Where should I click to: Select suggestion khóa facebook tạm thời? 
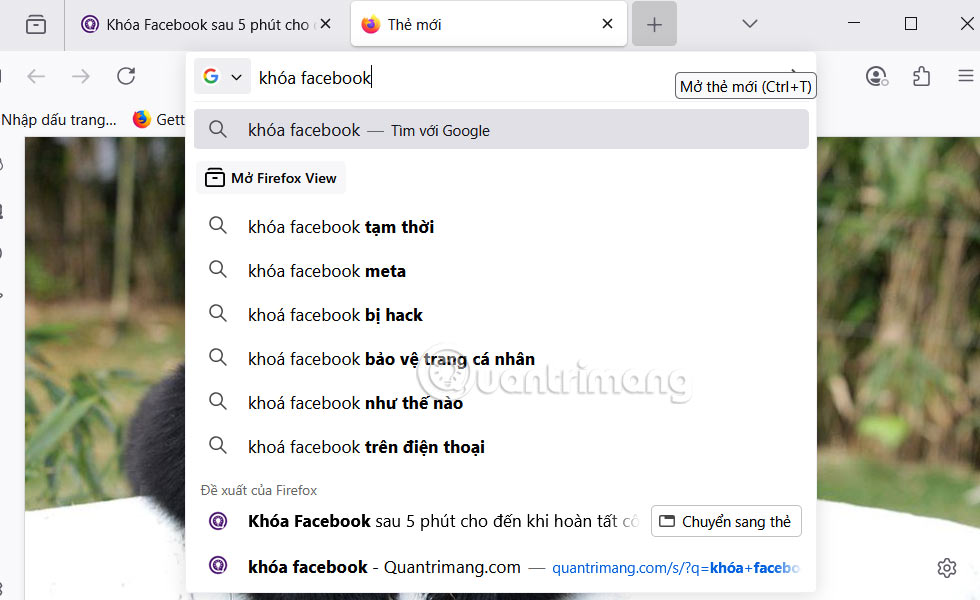(341, 227)
